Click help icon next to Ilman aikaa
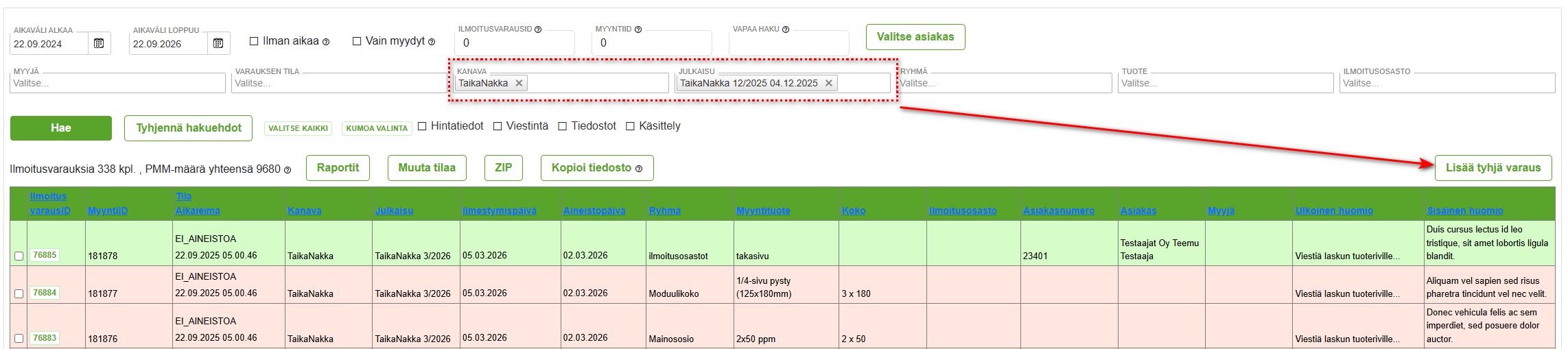 point(326,42)
